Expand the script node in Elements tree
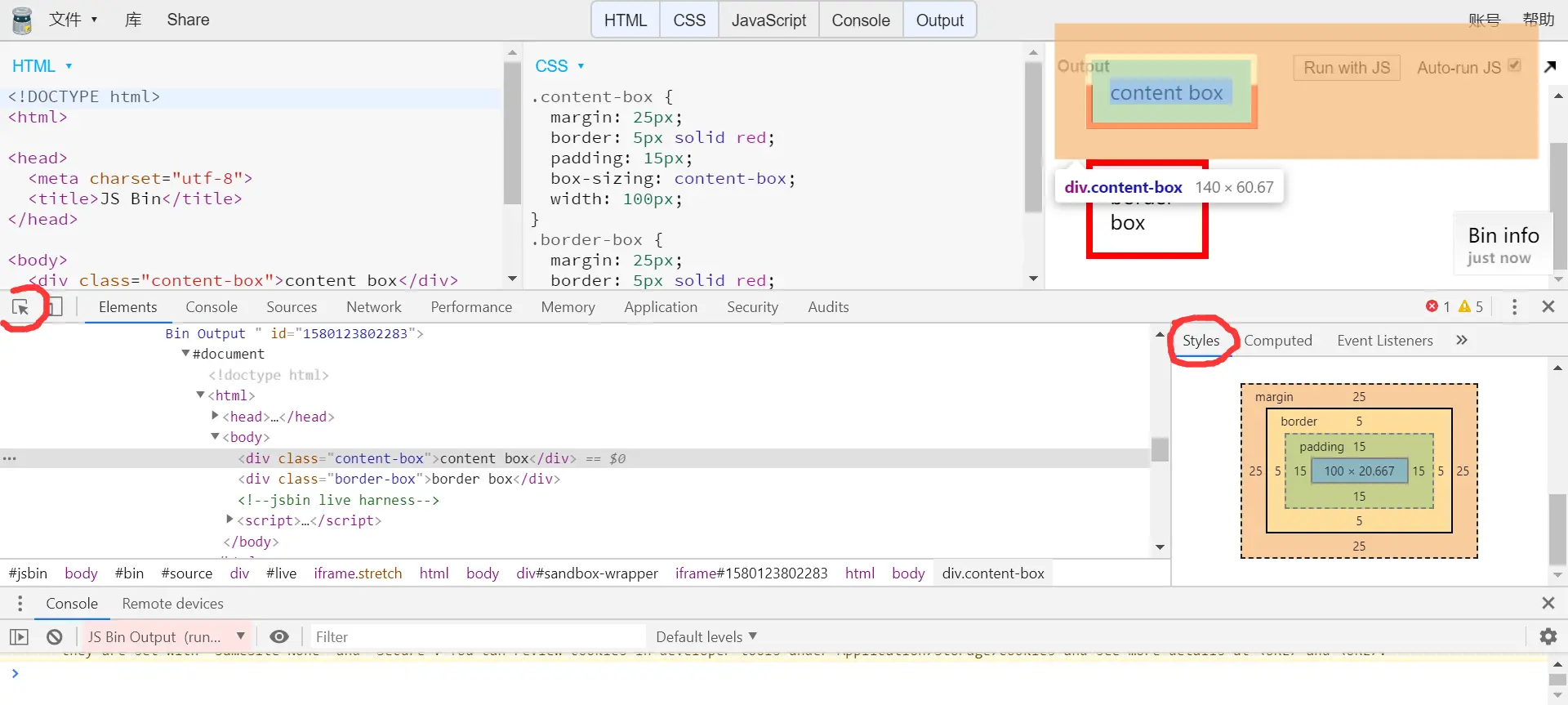Viewport: 1568px width, 705px height. coord(229,520)
